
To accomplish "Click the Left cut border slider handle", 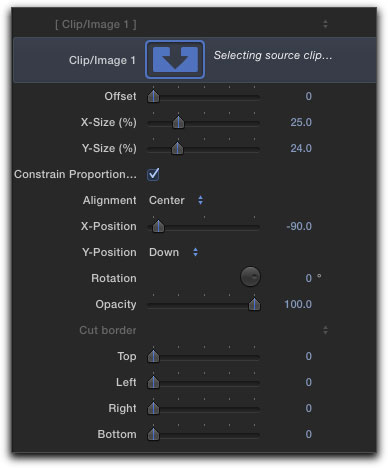I will pos(153,382).
